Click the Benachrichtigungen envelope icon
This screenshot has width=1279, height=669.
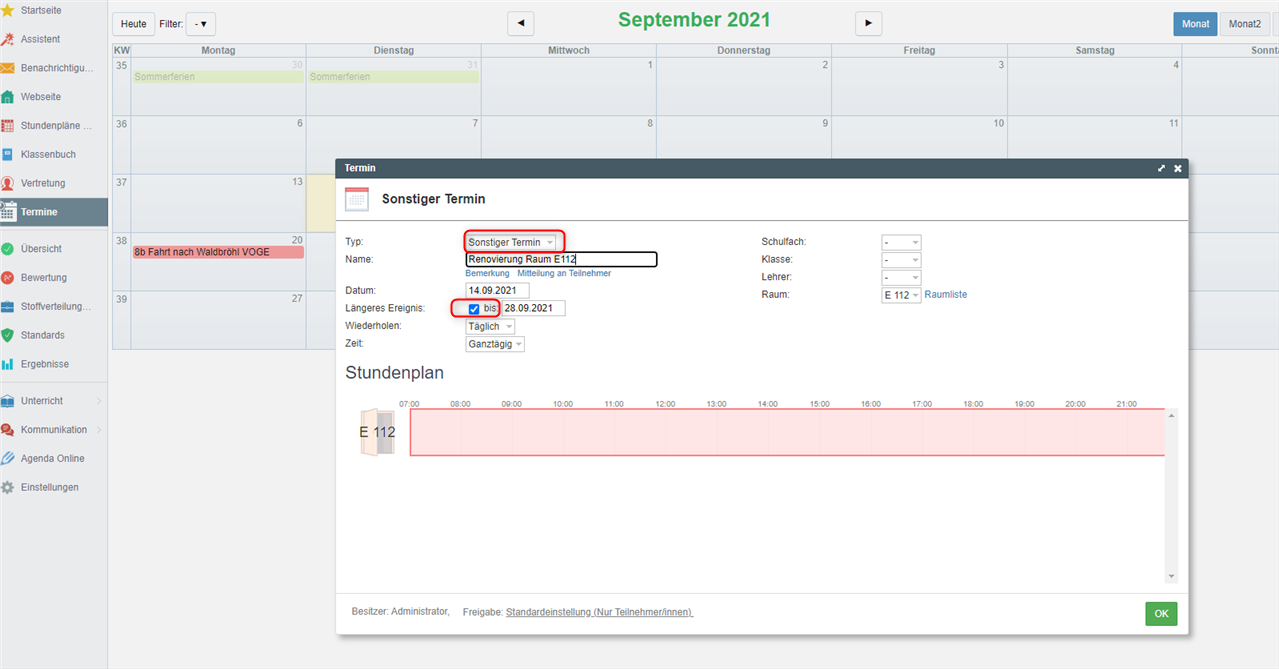click(x=8, y=68)
